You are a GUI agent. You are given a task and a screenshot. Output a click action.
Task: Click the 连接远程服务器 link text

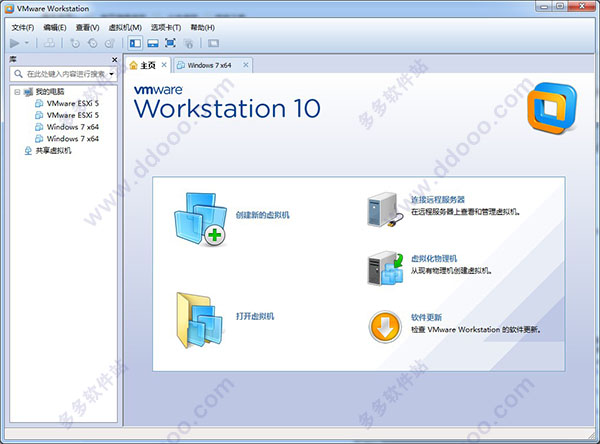click(437, 200)
